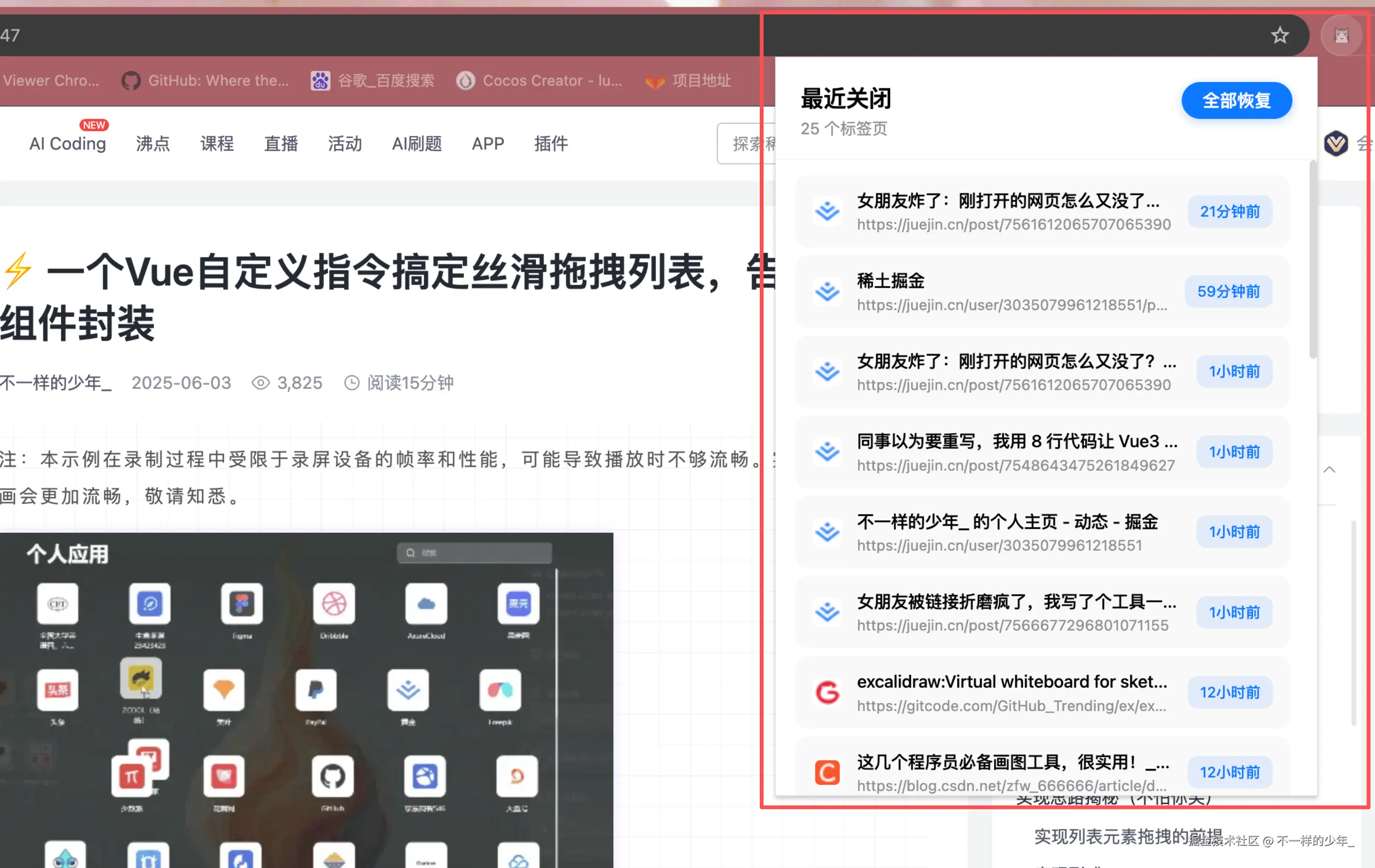This screenshot has height=868, width=1375.
Task: Switch to 沸点 nav tab
Action: pyautogui.click(x=153, y=144)
